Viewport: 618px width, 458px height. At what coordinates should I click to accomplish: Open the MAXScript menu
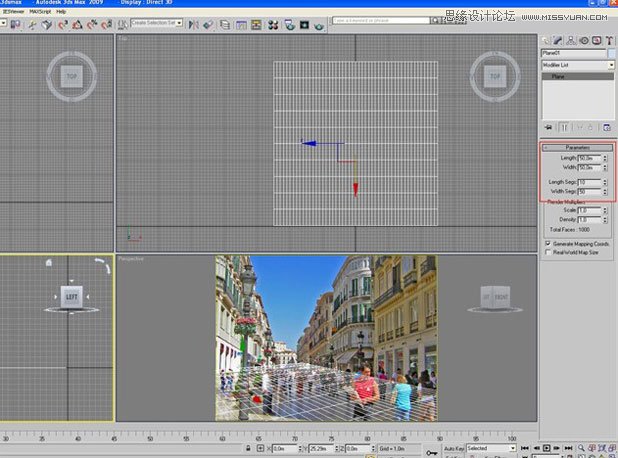click(x=40, y=12)
